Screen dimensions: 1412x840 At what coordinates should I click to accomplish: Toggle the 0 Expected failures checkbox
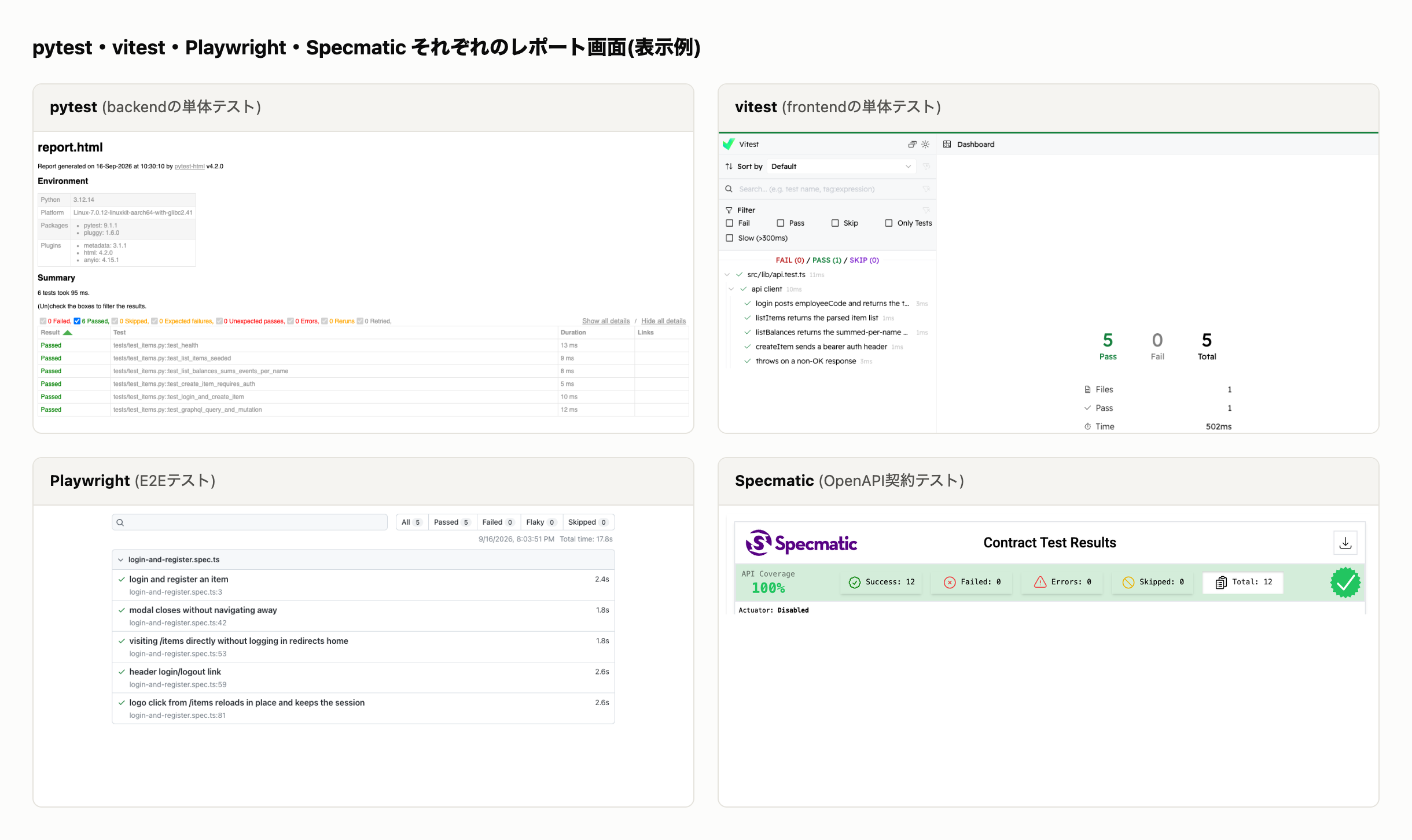(155, 321)
